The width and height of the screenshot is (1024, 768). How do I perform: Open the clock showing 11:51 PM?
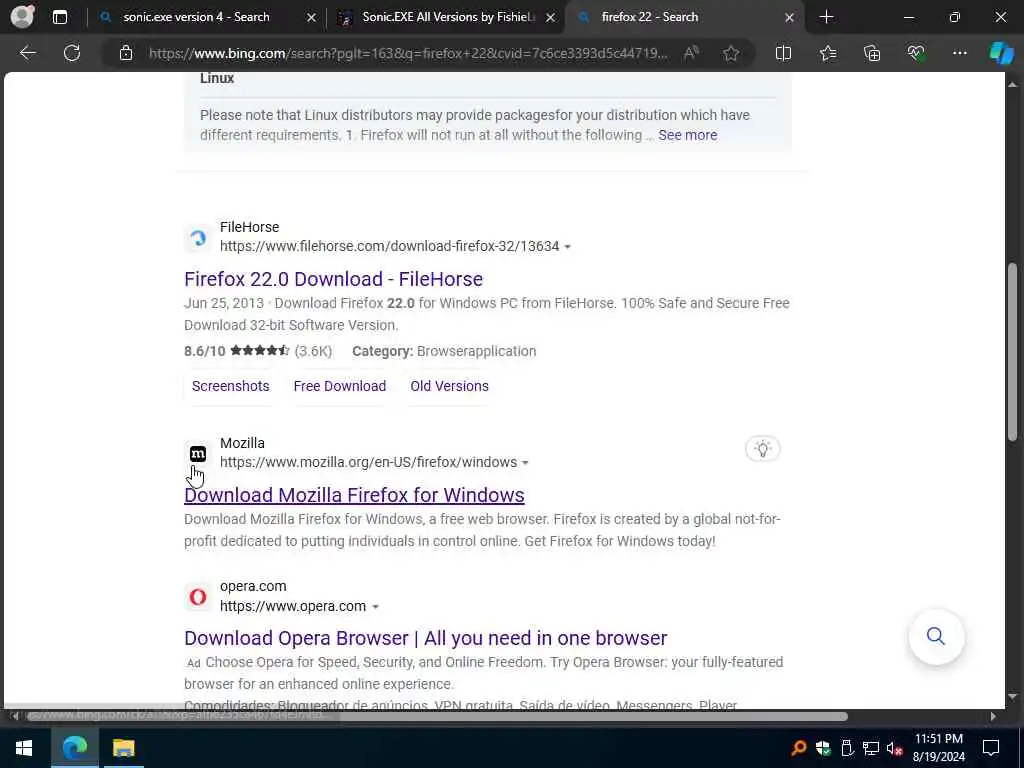click(x=938, y=748)
